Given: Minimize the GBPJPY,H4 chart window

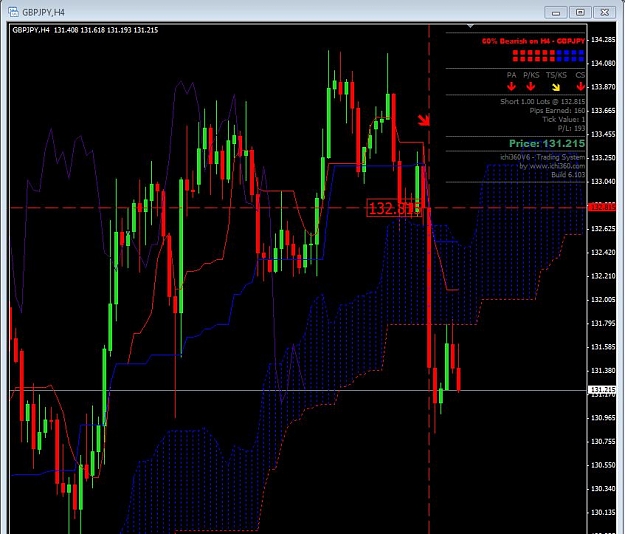Looking at the screenshot, I should (556, 12).
